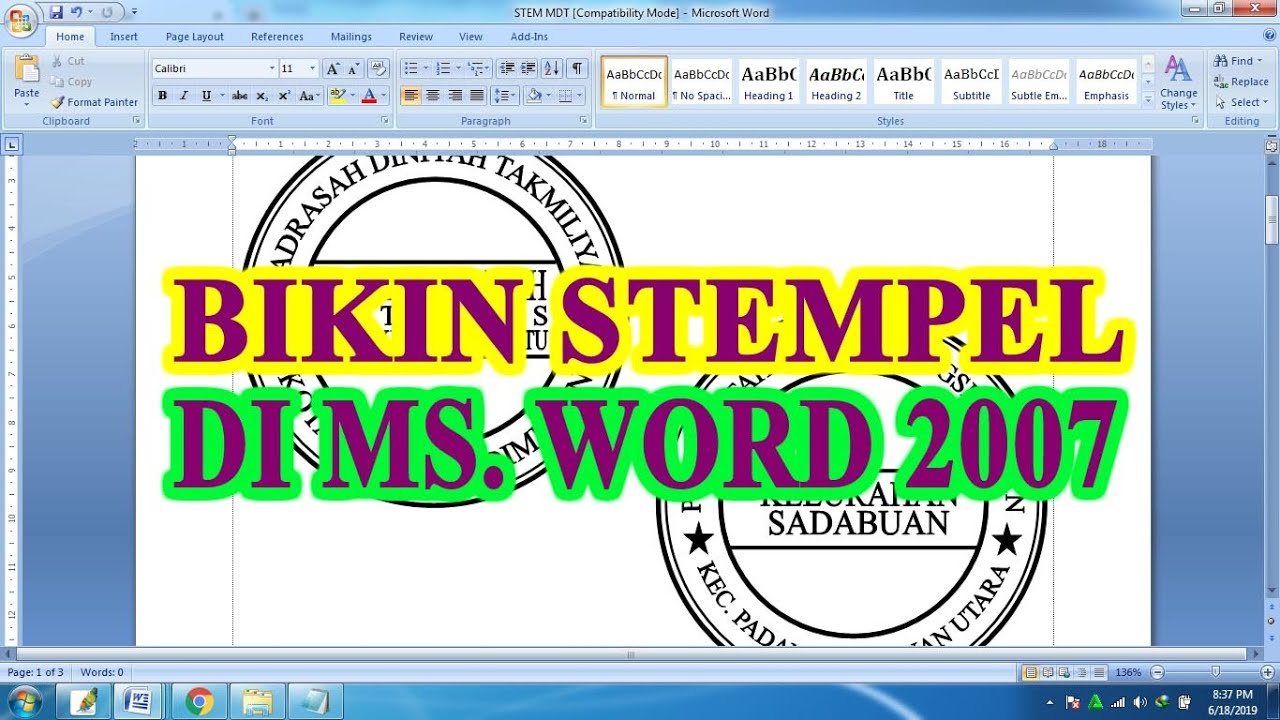Toggle Align Text Left button
1280x720 pixels.
411,96
